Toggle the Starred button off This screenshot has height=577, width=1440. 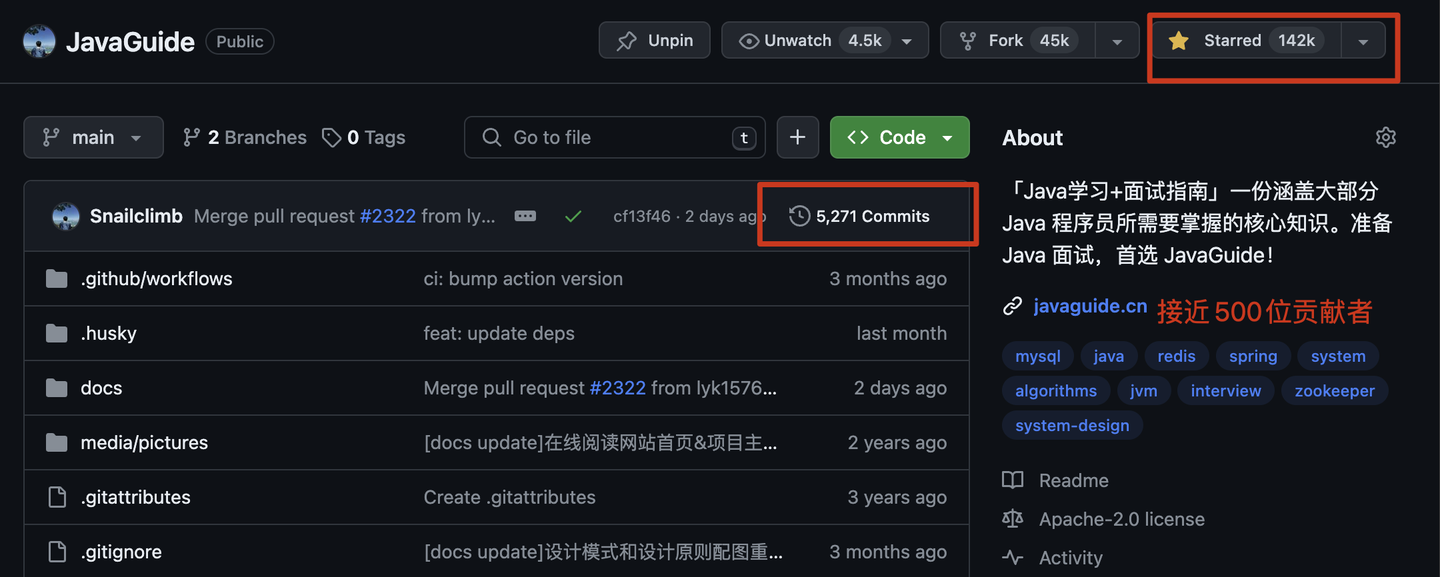[1246, 41]
